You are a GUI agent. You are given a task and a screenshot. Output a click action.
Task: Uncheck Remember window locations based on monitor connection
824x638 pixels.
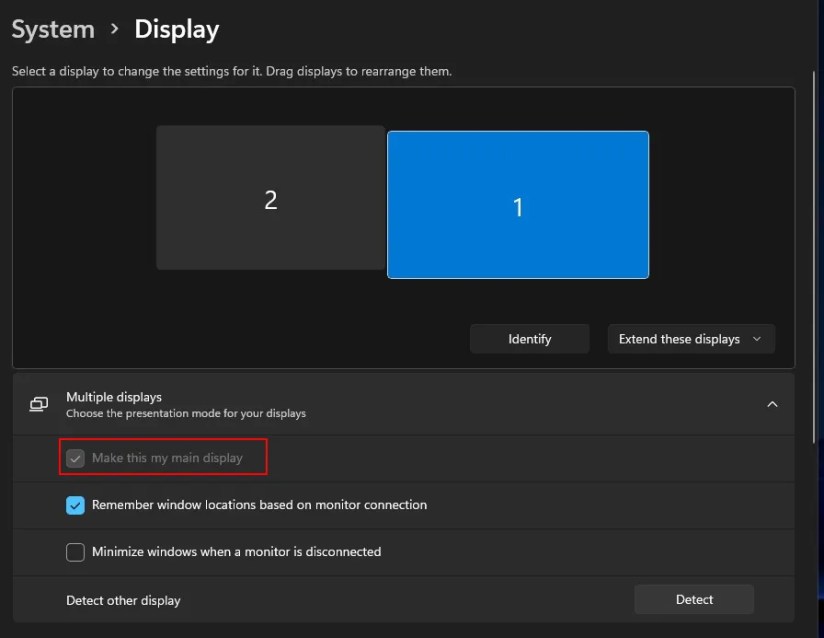75,505
